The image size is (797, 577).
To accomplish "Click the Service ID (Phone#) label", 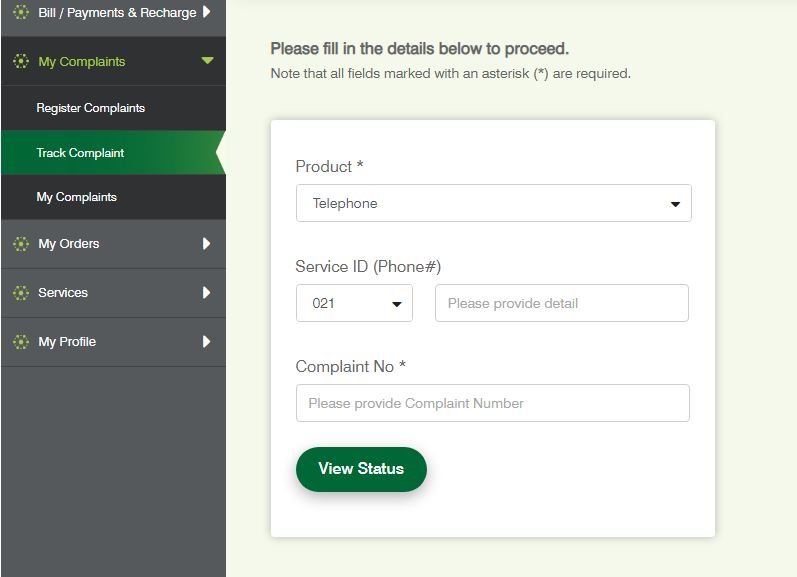I will point(368,266).
